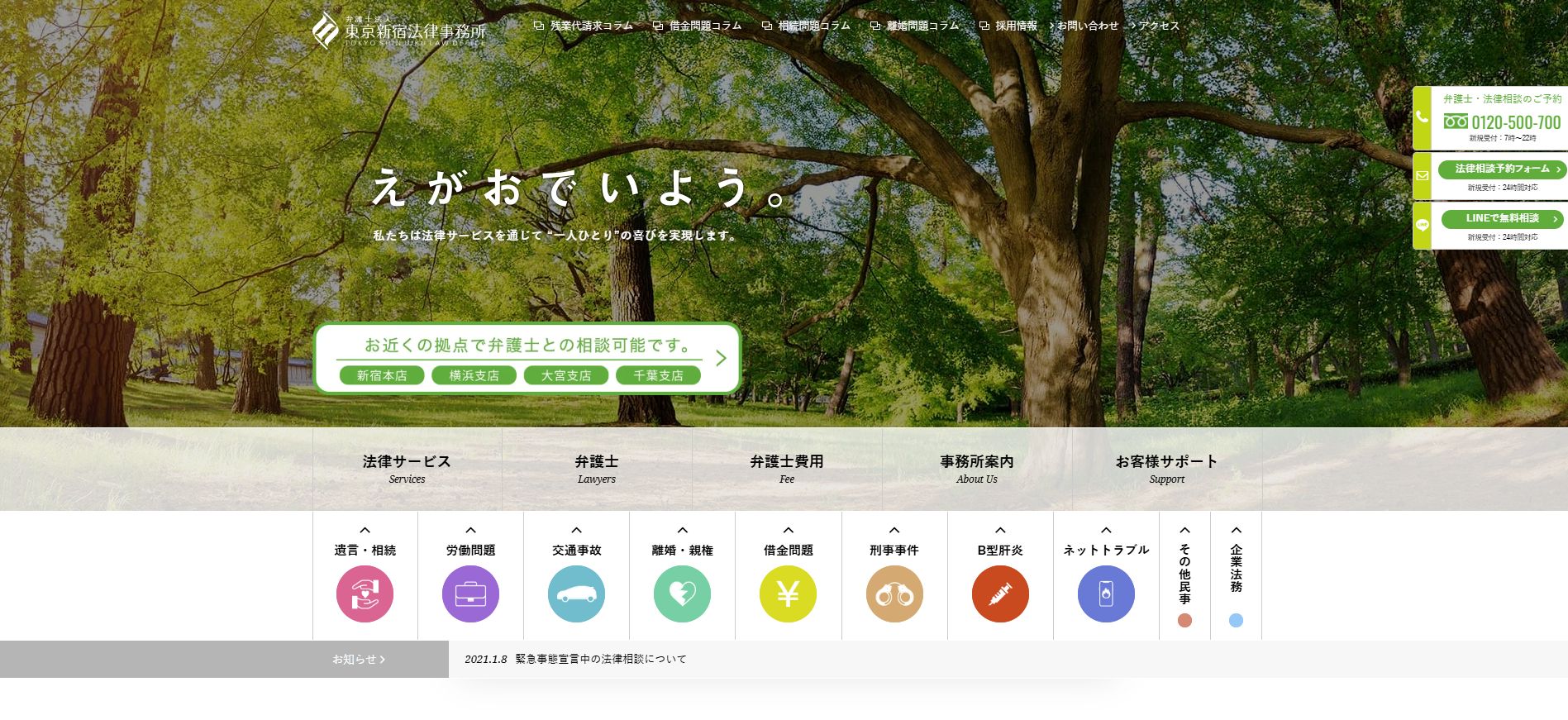Click the window icon beside 採用情報
Screen dimensions: 1568x720
[x=984, y=26]
